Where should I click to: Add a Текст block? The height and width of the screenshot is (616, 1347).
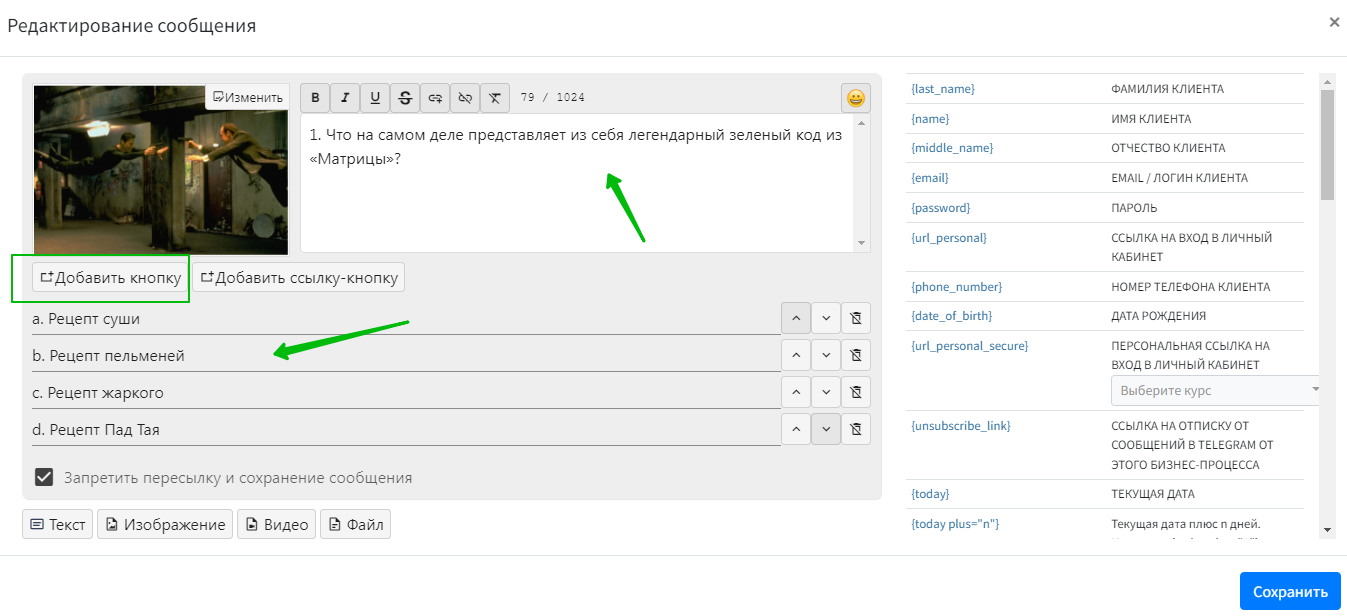58,524
